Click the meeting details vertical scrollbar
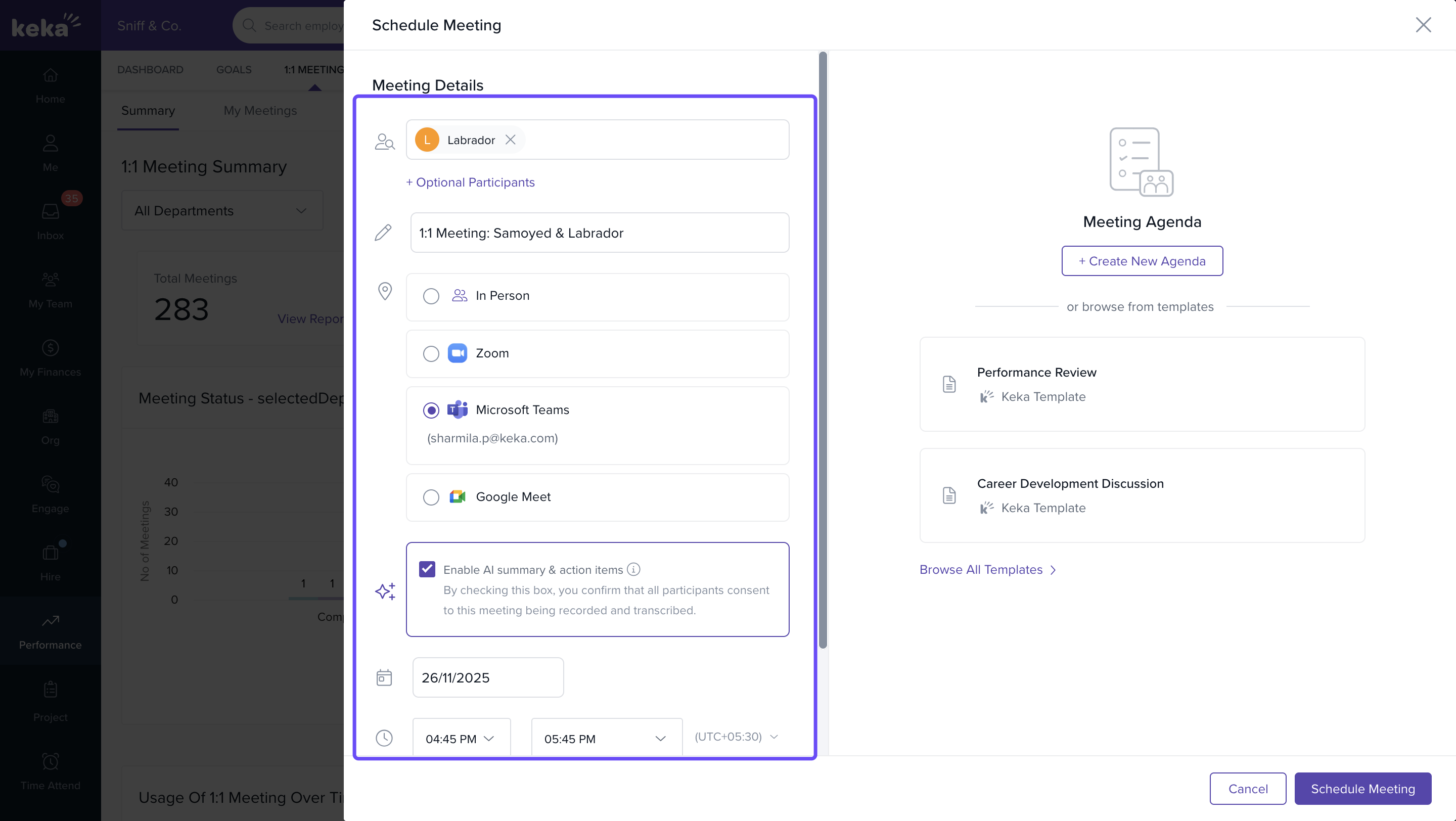 pyautogui.click(x=823, y=350)
